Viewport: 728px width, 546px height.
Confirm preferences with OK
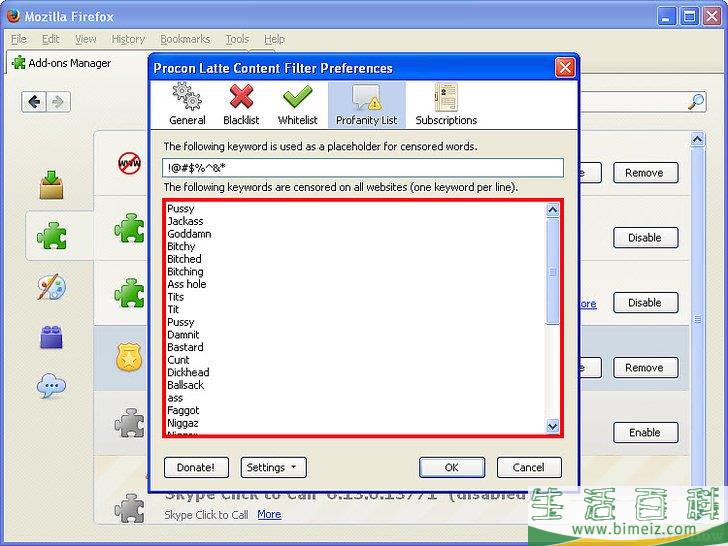click(x=452, y=468)
